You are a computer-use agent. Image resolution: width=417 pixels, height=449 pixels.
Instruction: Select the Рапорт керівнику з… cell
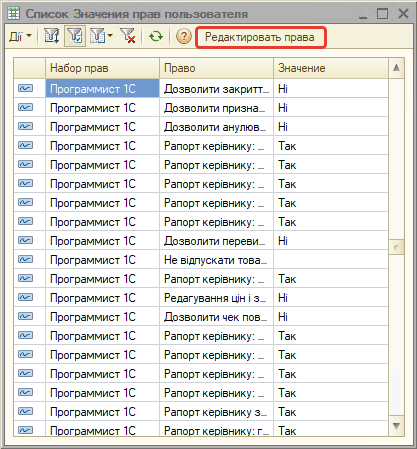[216, 412]
